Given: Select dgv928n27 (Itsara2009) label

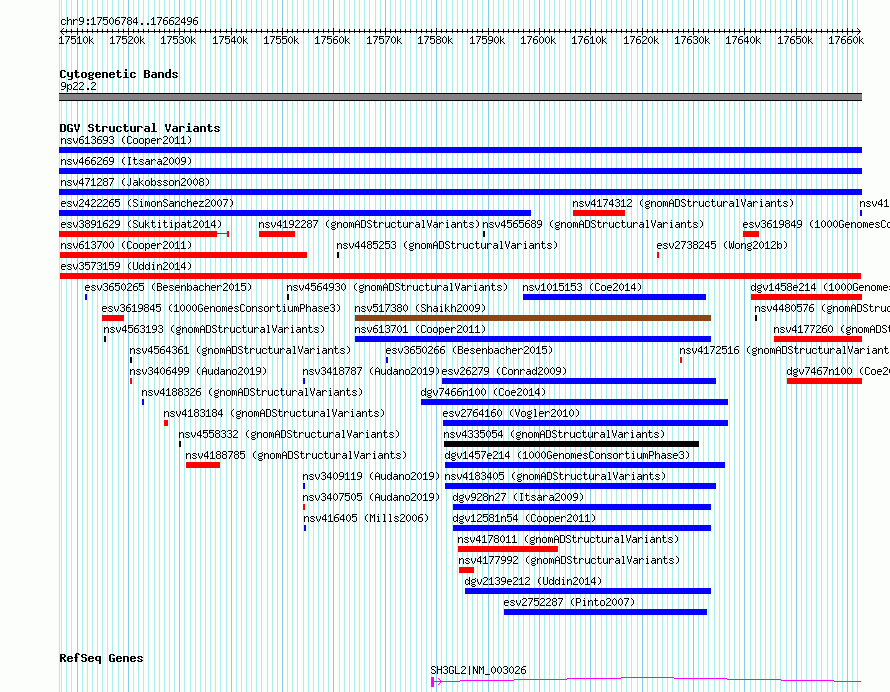Looking at the screenshot, I should point(519,497).
